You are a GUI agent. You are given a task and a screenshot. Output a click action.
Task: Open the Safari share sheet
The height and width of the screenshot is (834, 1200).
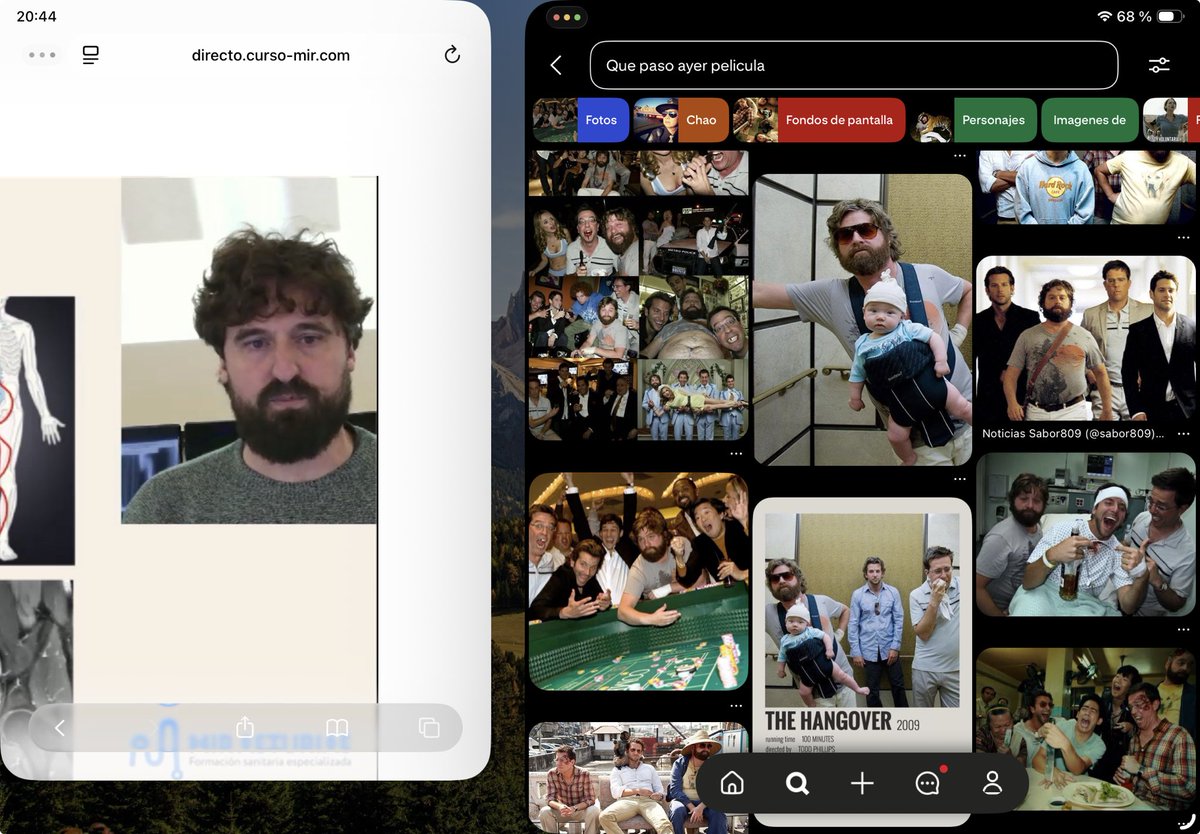click(245, 727)
